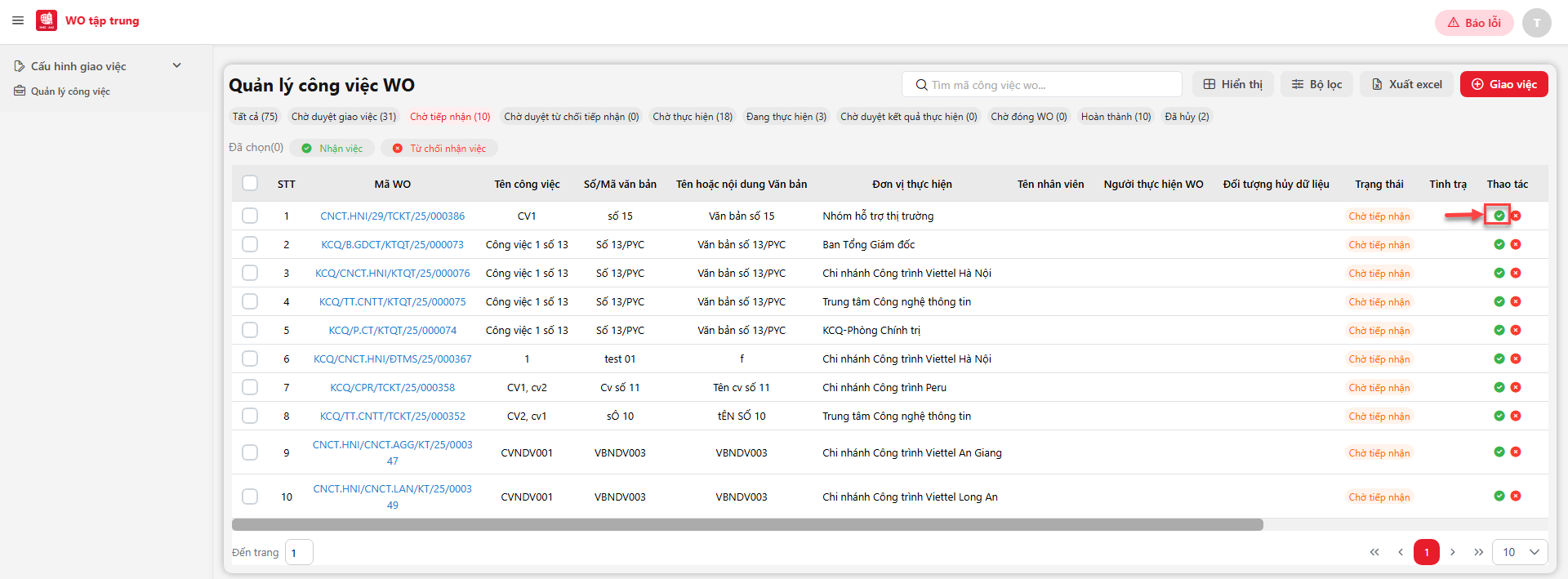
Task: Accept WO KCQ/TT.CNTT/TCKT/25/000352 green check icon
Action: [1499, 416]
